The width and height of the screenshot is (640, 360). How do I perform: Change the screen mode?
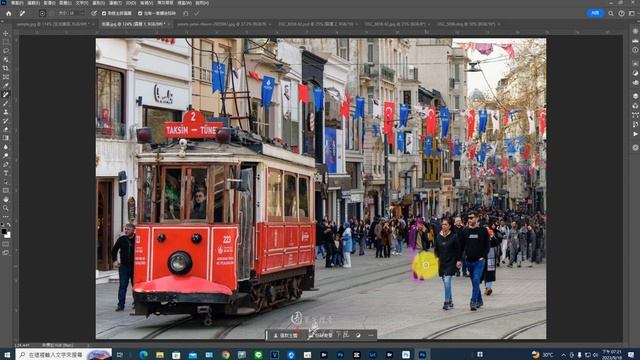coord(6,253)
